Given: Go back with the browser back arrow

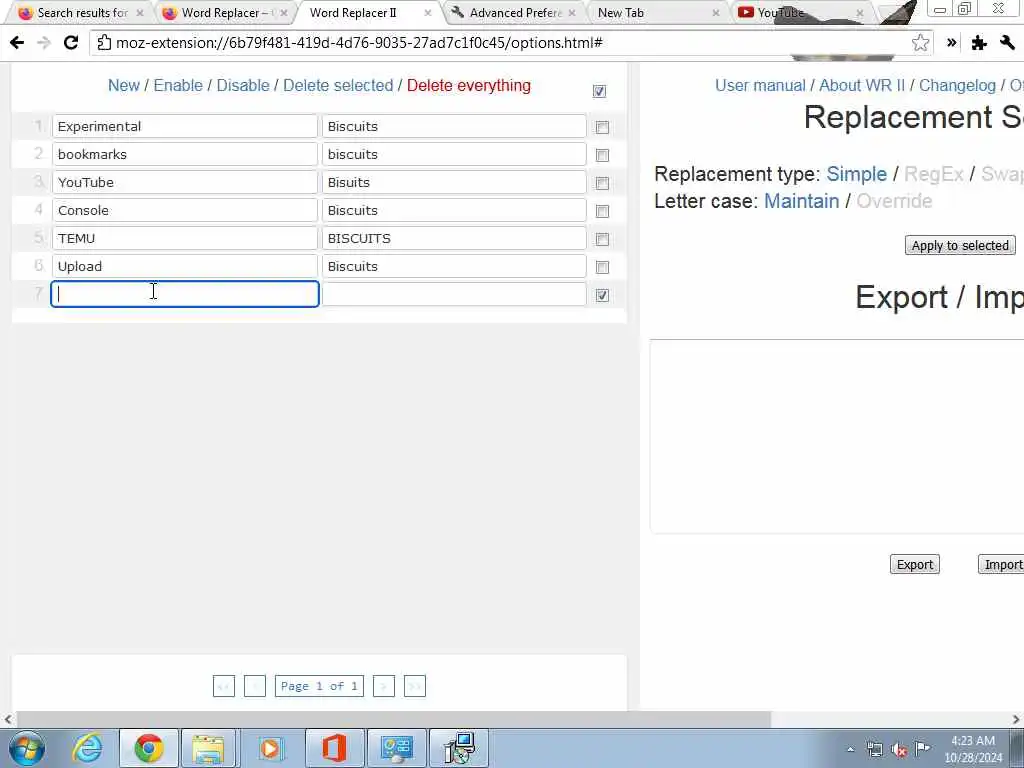Looking at the screenshot, I should 17,43.
